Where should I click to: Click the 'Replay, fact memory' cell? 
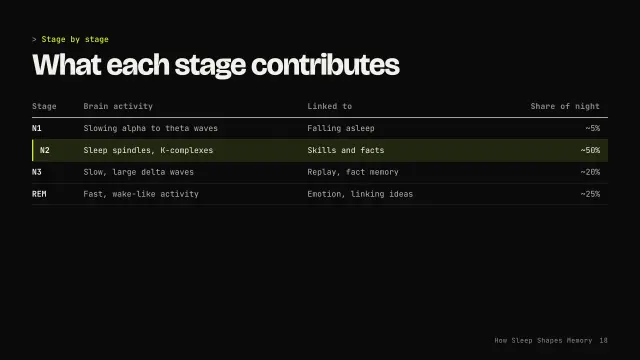353,172
